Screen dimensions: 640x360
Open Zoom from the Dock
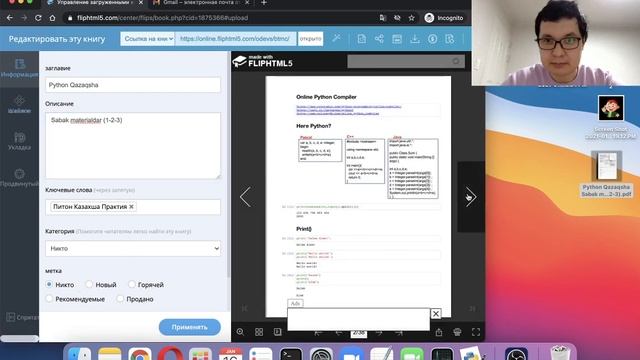point(351,353)
